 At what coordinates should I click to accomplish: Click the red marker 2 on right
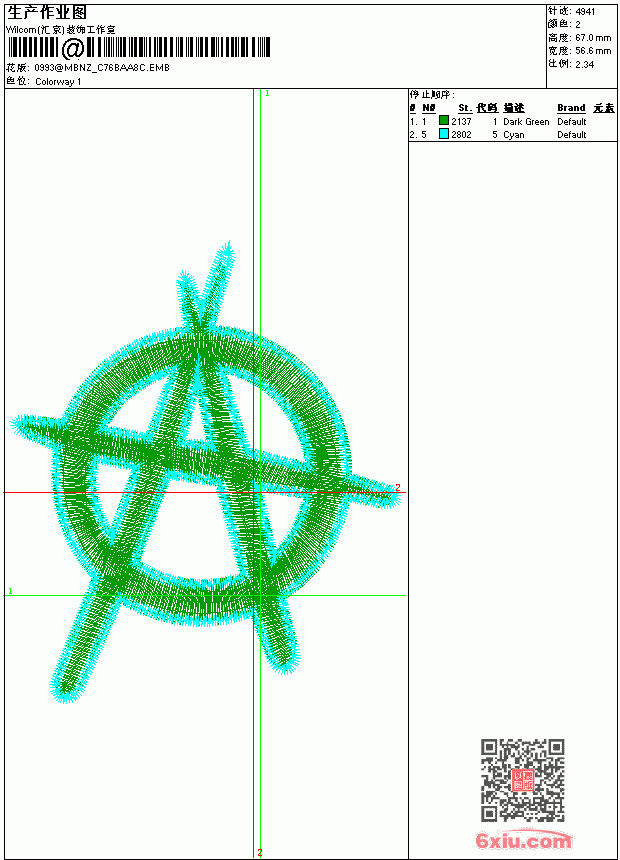398,487
